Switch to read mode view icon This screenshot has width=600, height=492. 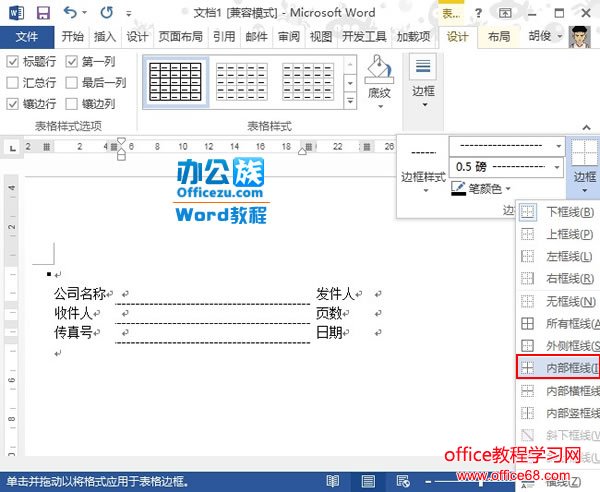click(333, 481)
